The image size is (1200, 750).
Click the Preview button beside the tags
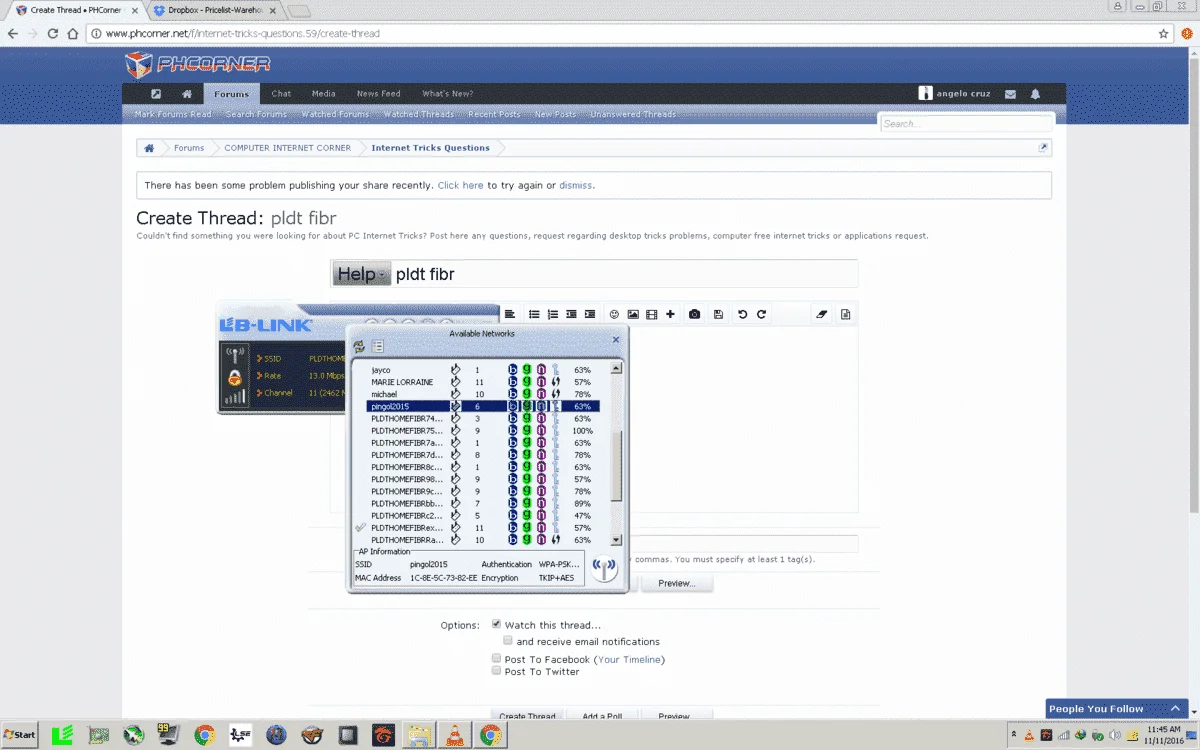676,584
